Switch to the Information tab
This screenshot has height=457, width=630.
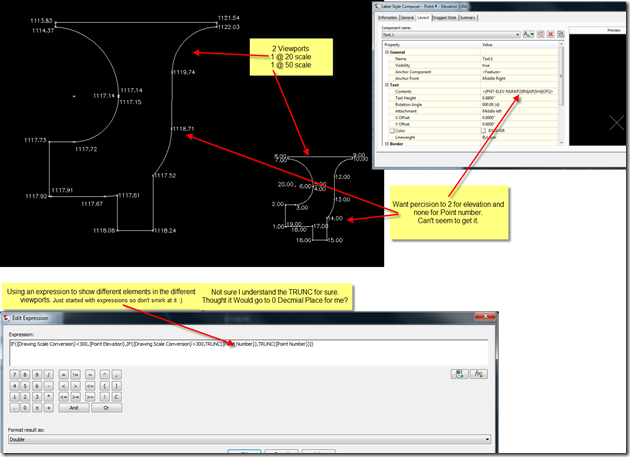[x=388, y=17]
